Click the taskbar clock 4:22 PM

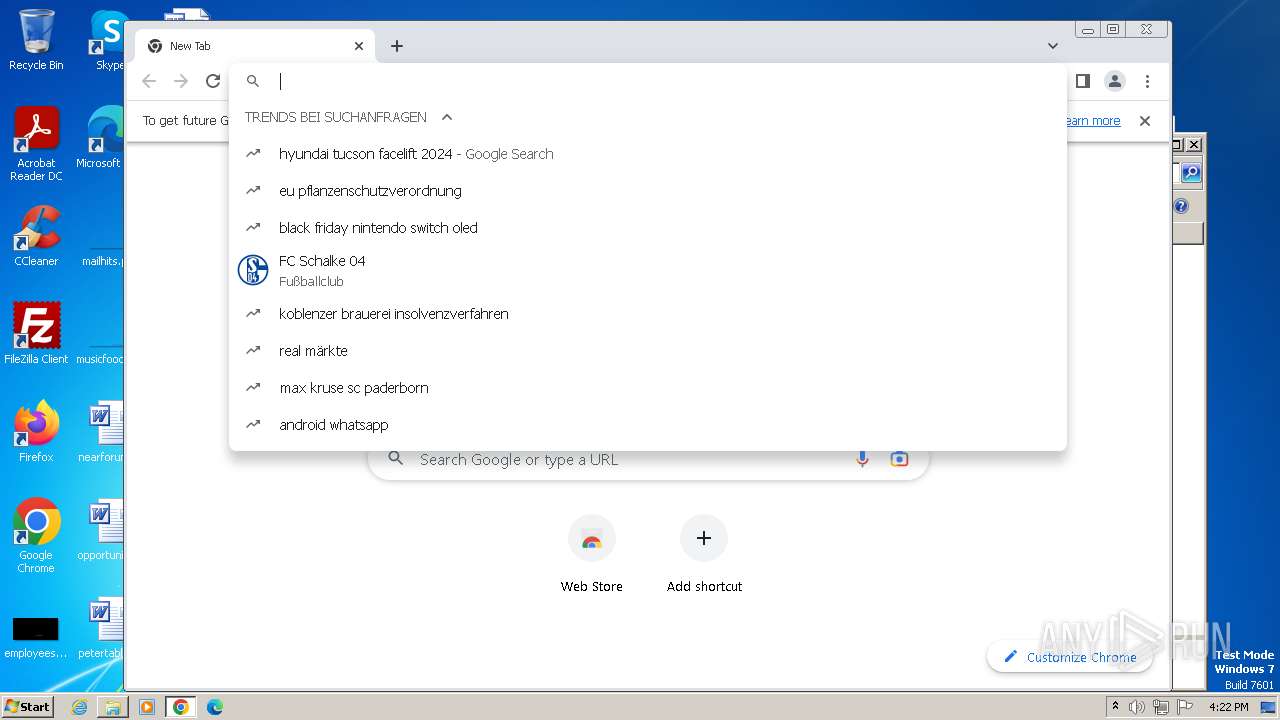1229,707
